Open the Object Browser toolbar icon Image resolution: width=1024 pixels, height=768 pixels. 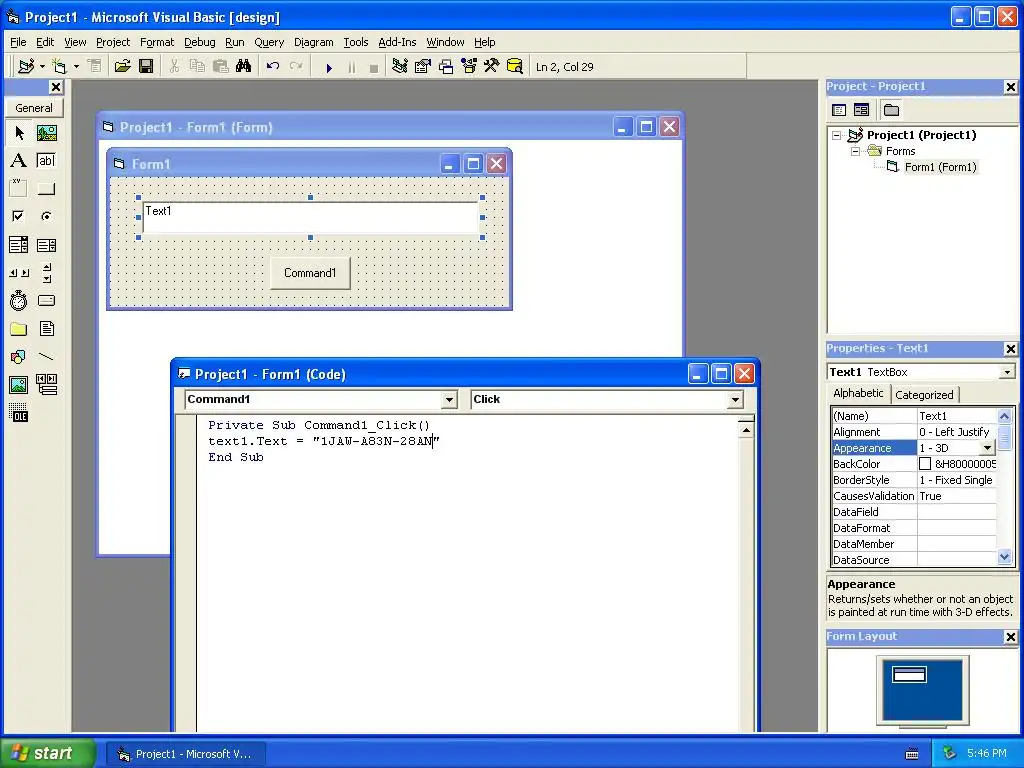(469, 66)
